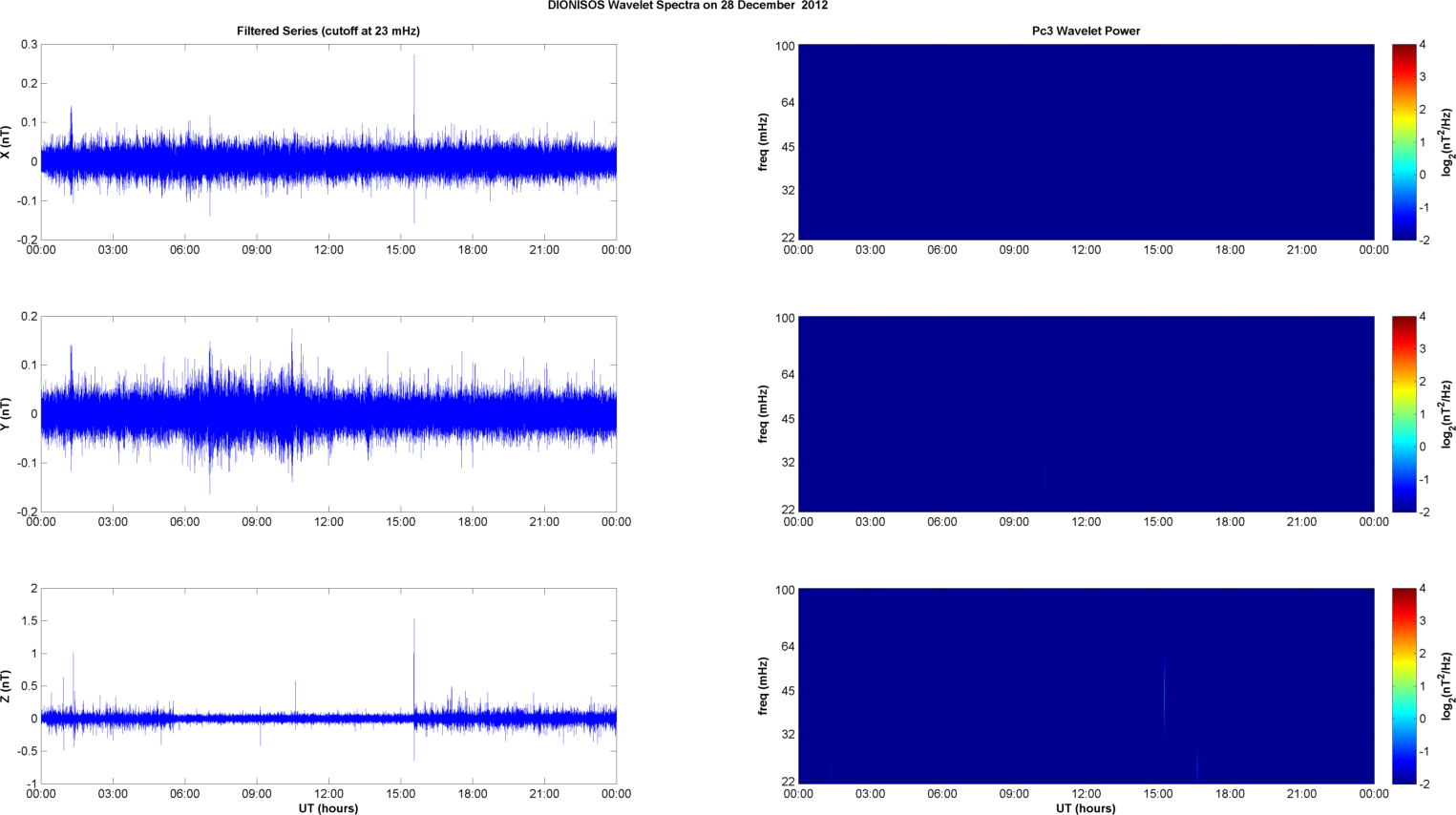Click the -0.2 tick on the X (nT) axis
The height and width of the screenshot is (815, 1456).
[x=27, y=240]
